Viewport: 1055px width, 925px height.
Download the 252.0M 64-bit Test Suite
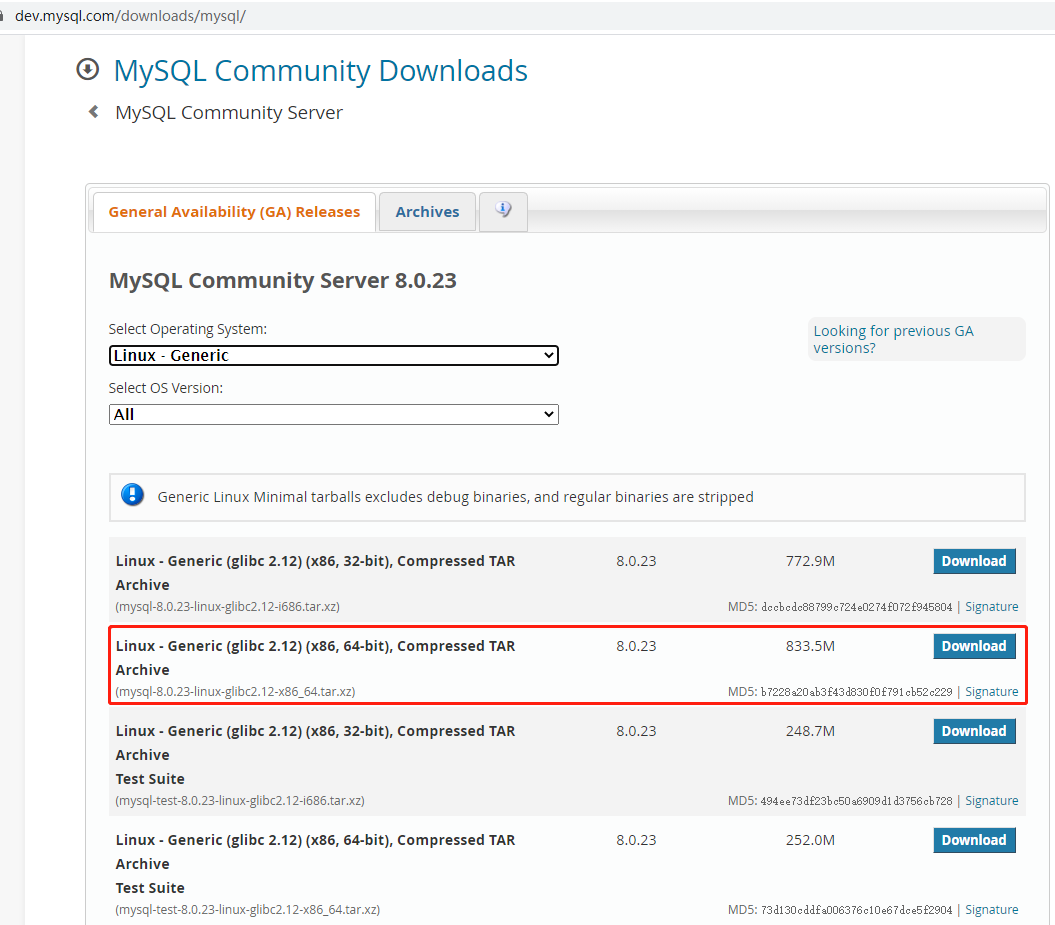[x=974, y=840]
